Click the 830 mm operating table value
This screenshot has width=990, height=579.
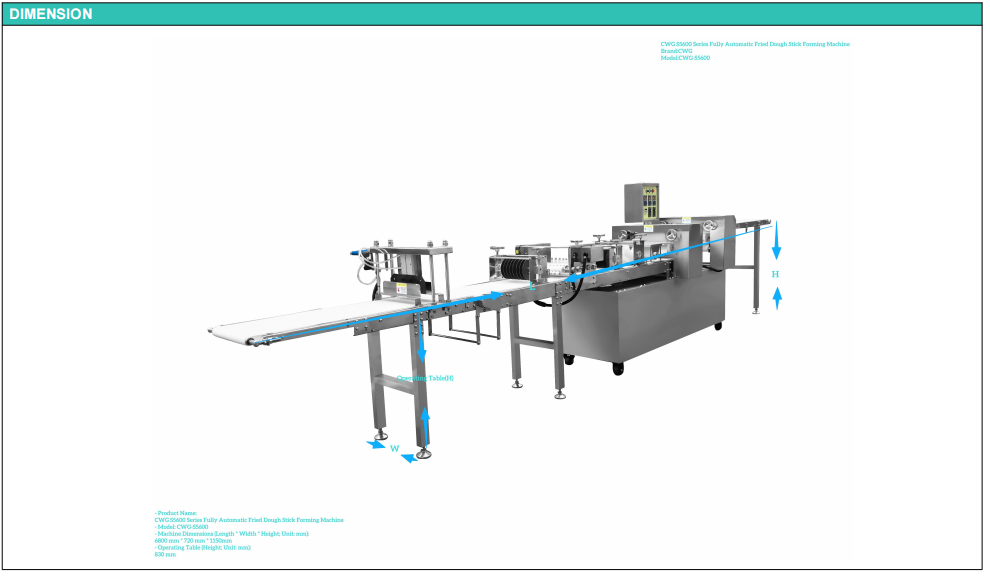click(x=164, y=554)
